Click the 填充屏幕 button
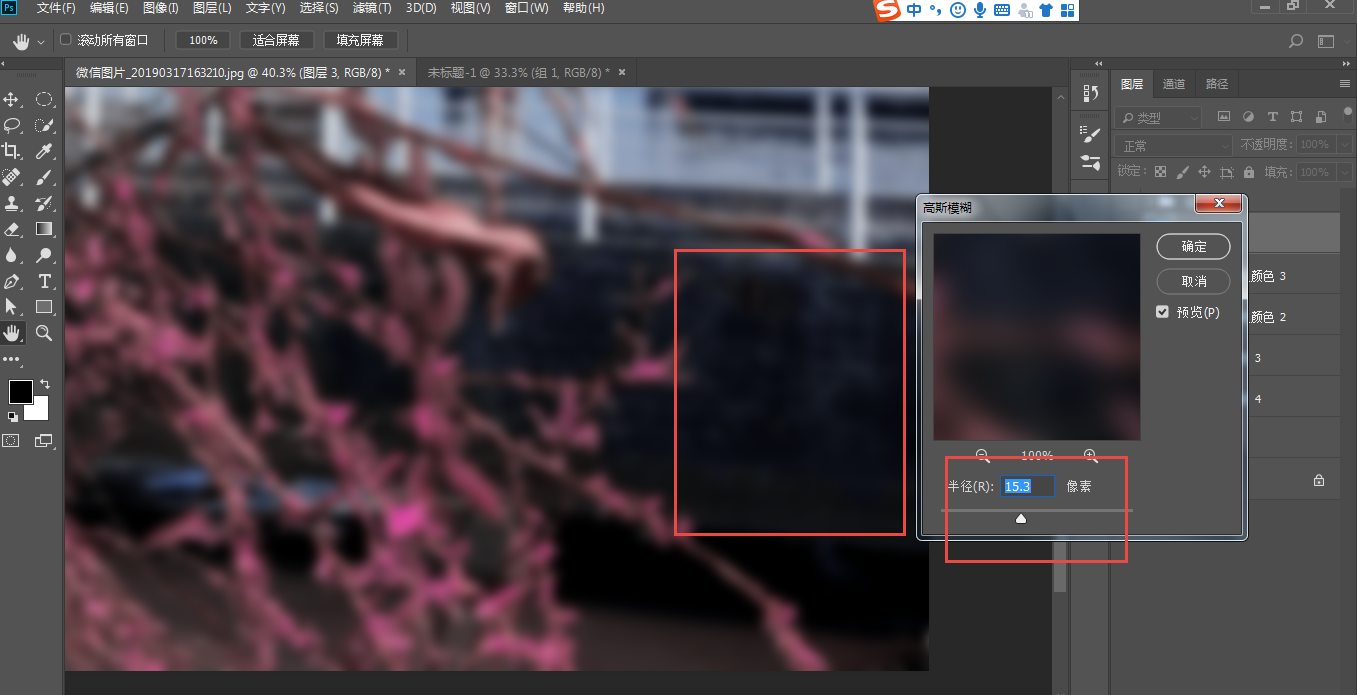Viewport: 1357px width, 695px height. click(x=360, y=40)
